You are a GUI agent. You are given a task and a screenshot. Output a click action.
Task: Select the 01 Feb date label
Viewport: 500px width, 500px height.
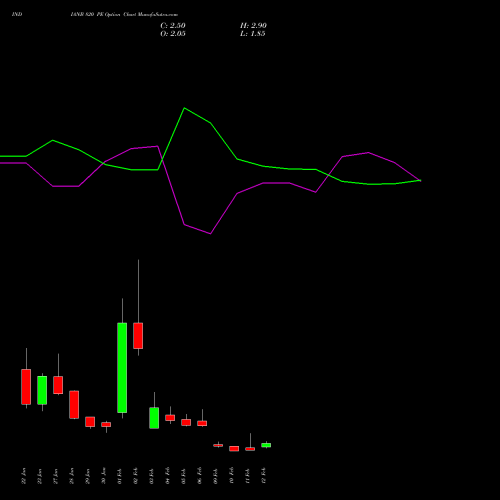(120, 476)
